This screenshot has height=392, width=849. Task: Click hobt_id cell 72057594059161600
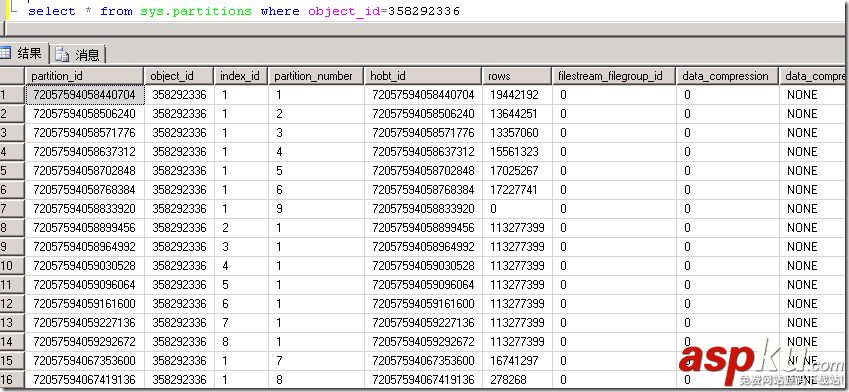click(x=423, y=304)
